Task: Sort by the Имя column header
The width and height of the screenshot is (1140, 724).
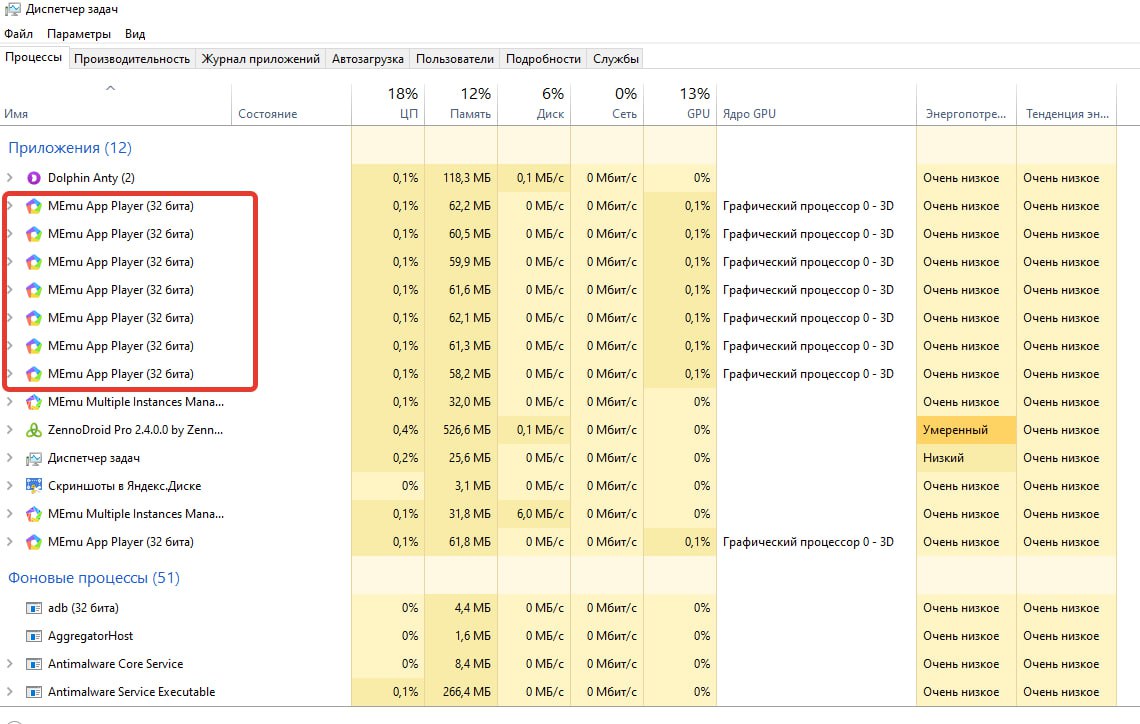Action: coord(116,105)
